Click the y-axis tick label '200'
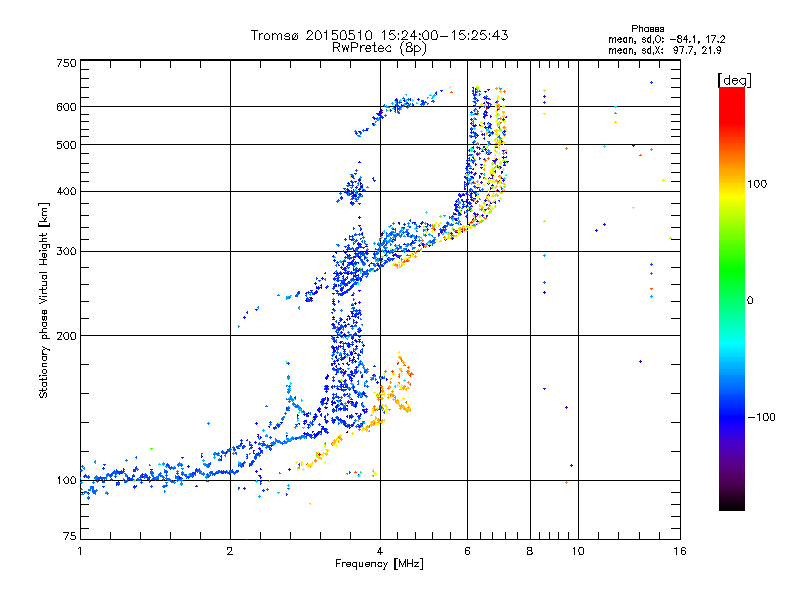Viewport: 800px width, 600px height. (x=66, y=336)
